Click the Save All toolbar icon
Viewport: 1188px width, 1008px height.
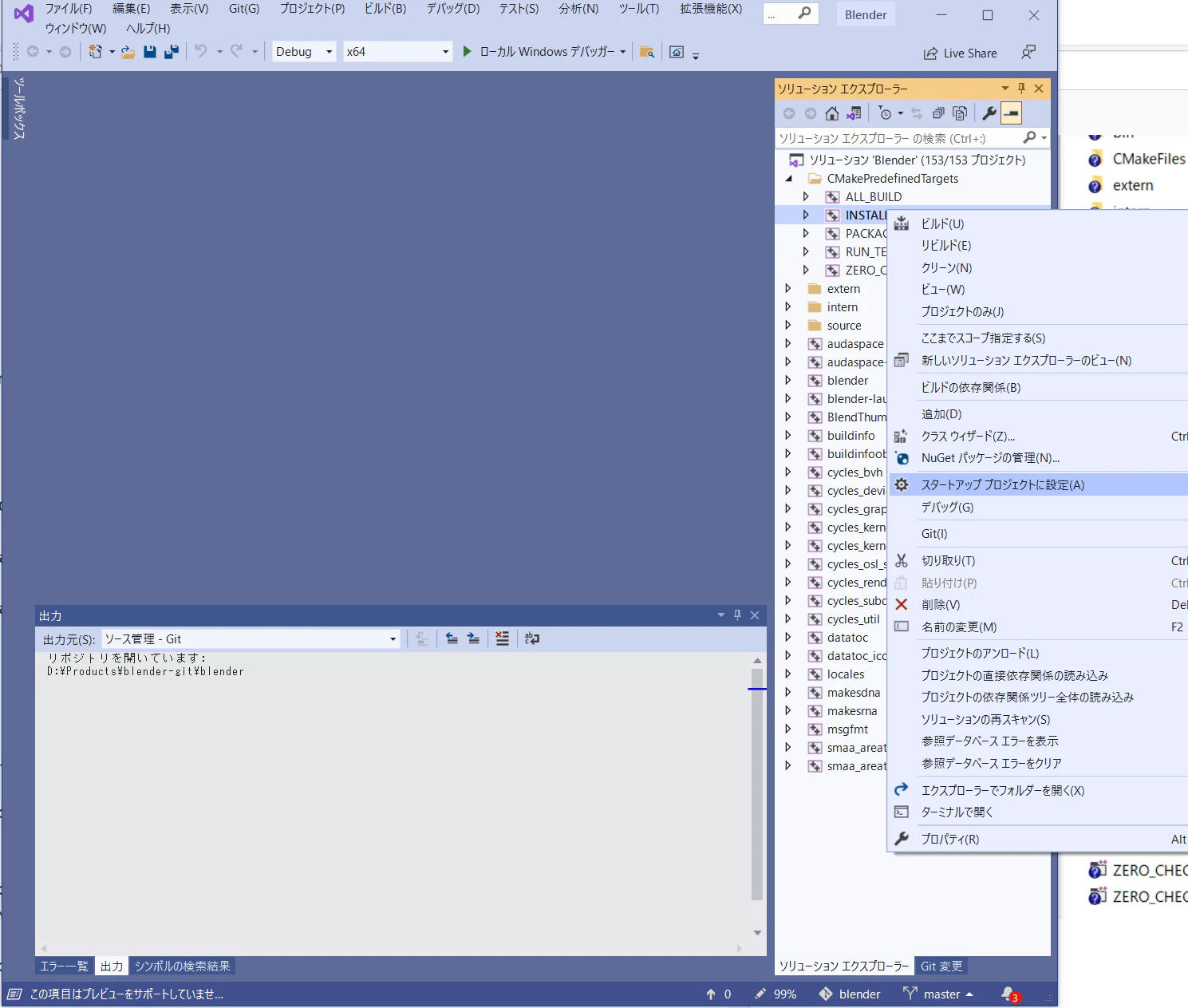pos(171,52)
